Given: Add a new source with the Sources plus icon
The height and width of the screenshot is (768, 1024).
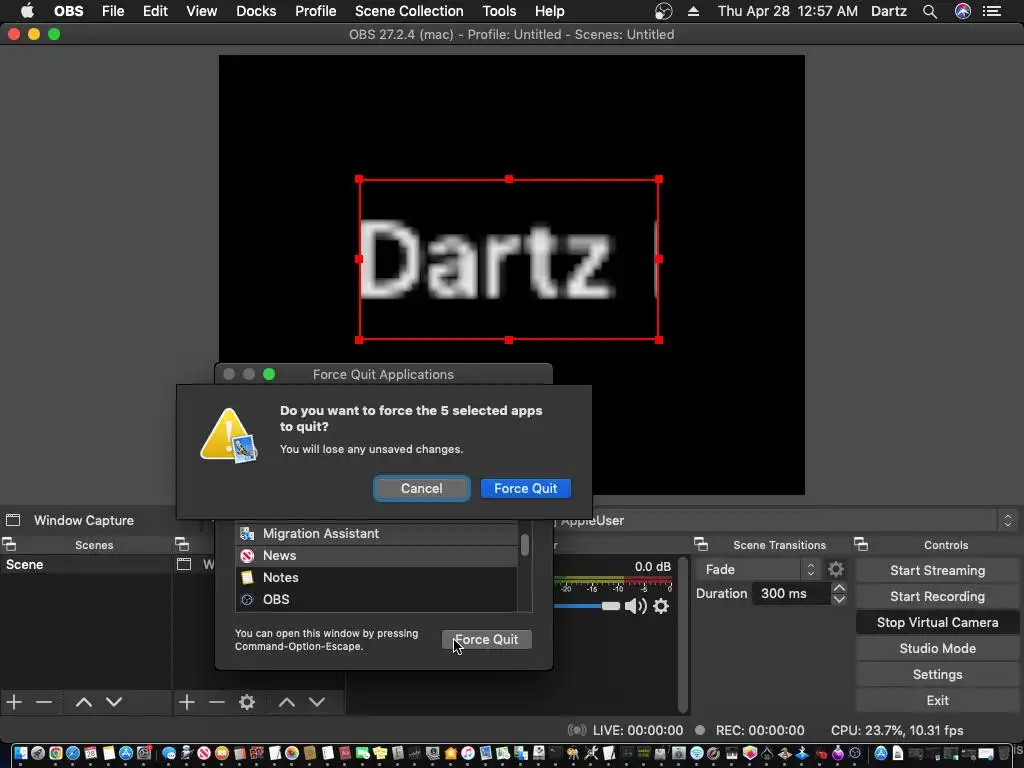Looking at the screenshot, I should [x=187, y=702].
